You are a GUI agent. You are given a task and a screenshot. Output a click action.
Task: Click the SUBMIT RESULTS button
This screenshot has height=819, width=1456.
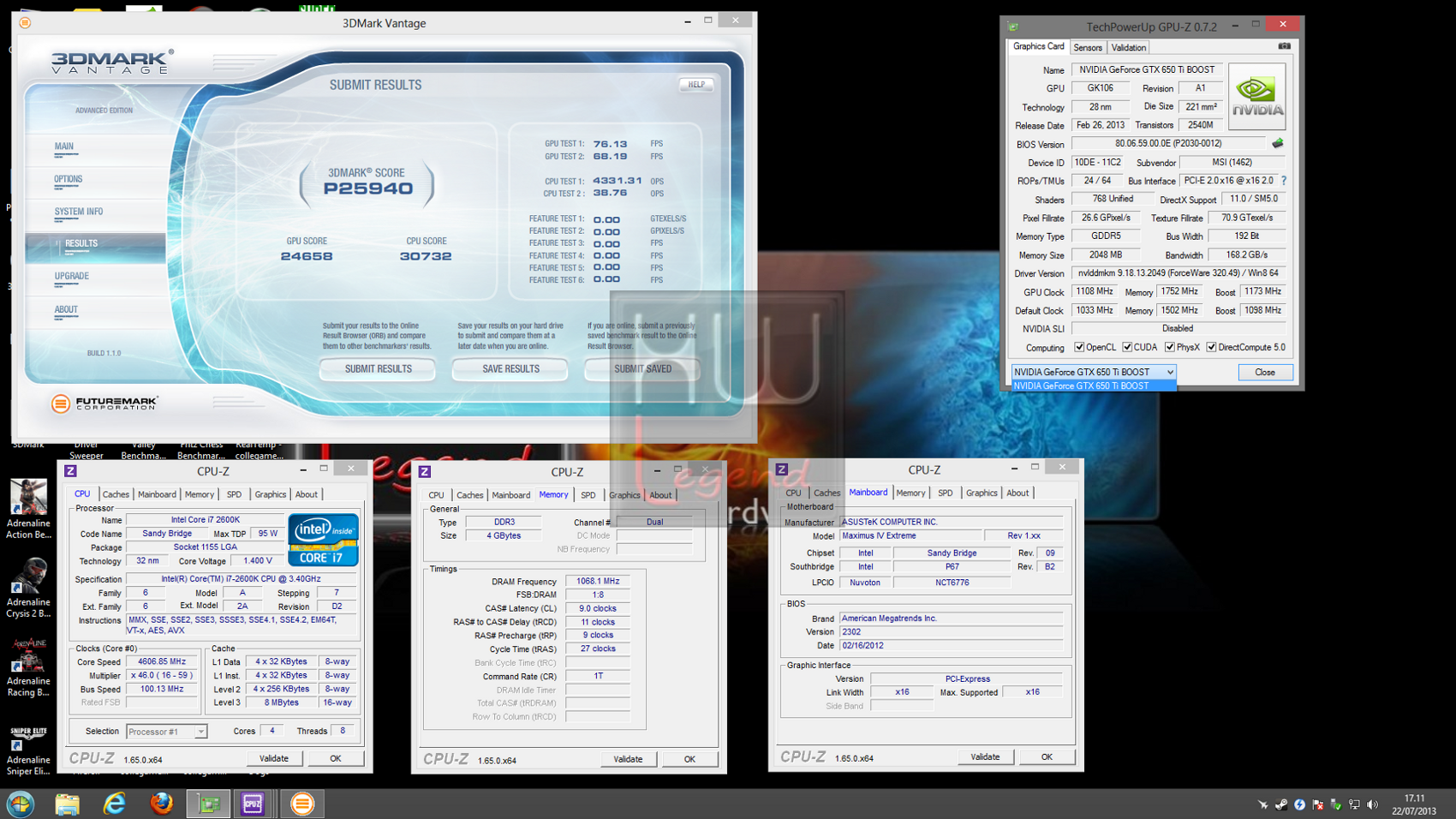(x=378, y=369)
